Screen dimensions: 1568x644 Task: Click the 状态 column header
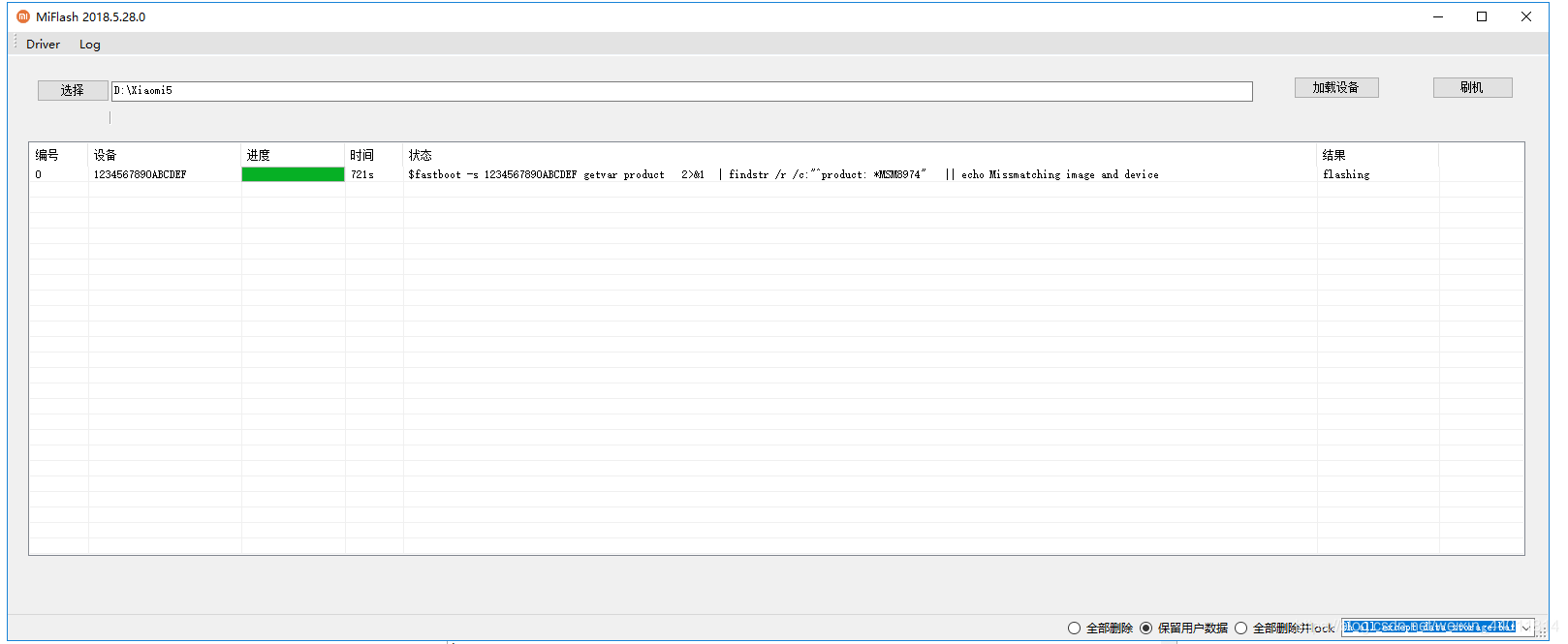(860, 155)
